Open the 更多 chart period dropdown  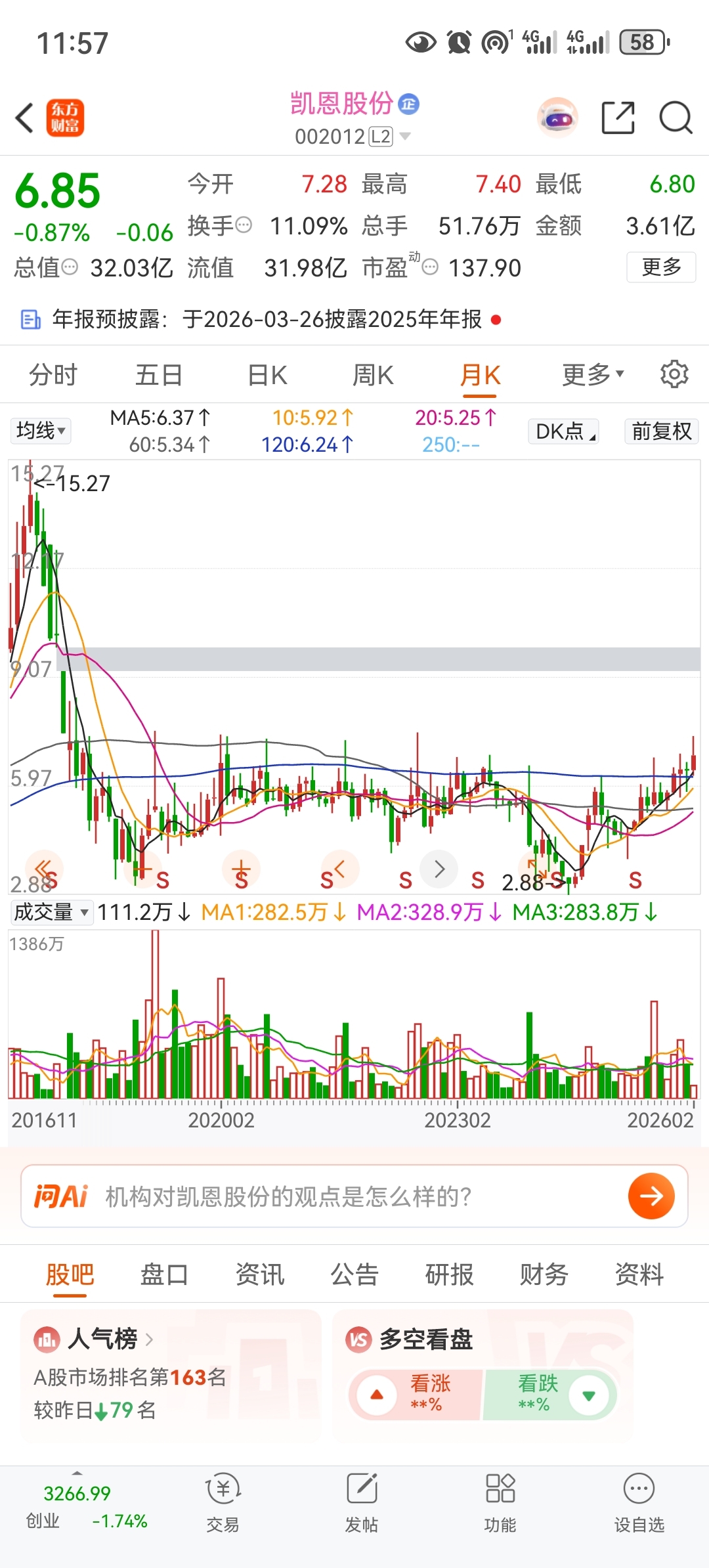click(x=593, y=374)
